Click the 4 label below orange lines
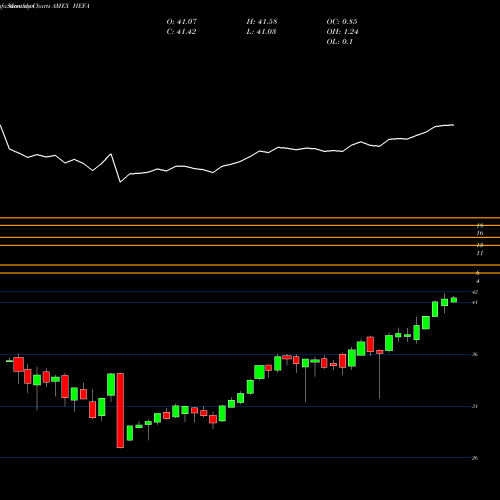 tap(478, 281)
